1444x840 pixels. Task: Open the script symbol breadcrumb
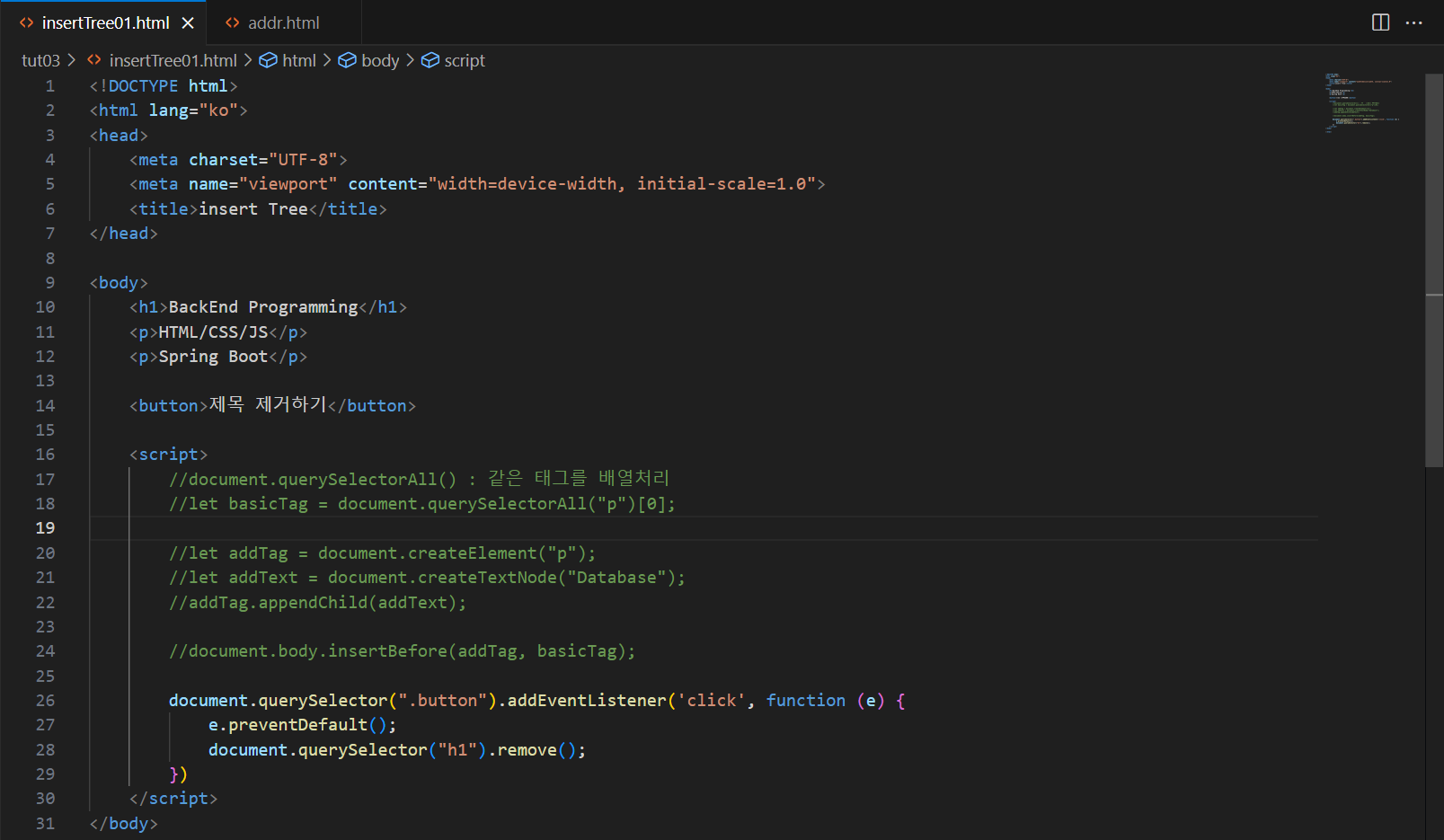465,60
